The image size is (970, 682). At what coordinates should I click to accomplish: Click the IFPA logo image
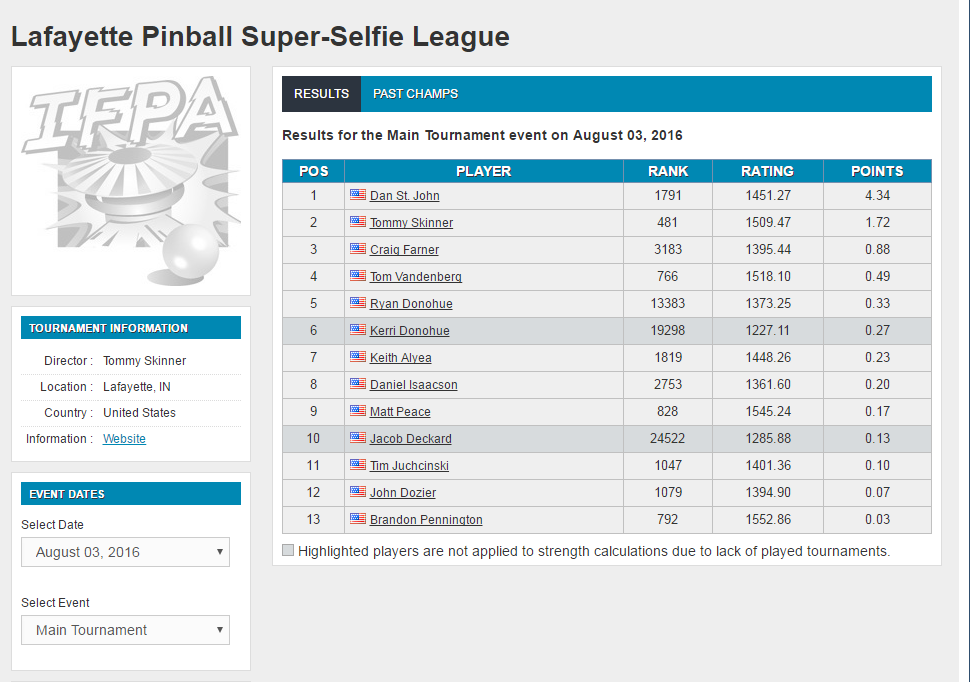click(x=130, y=180)
